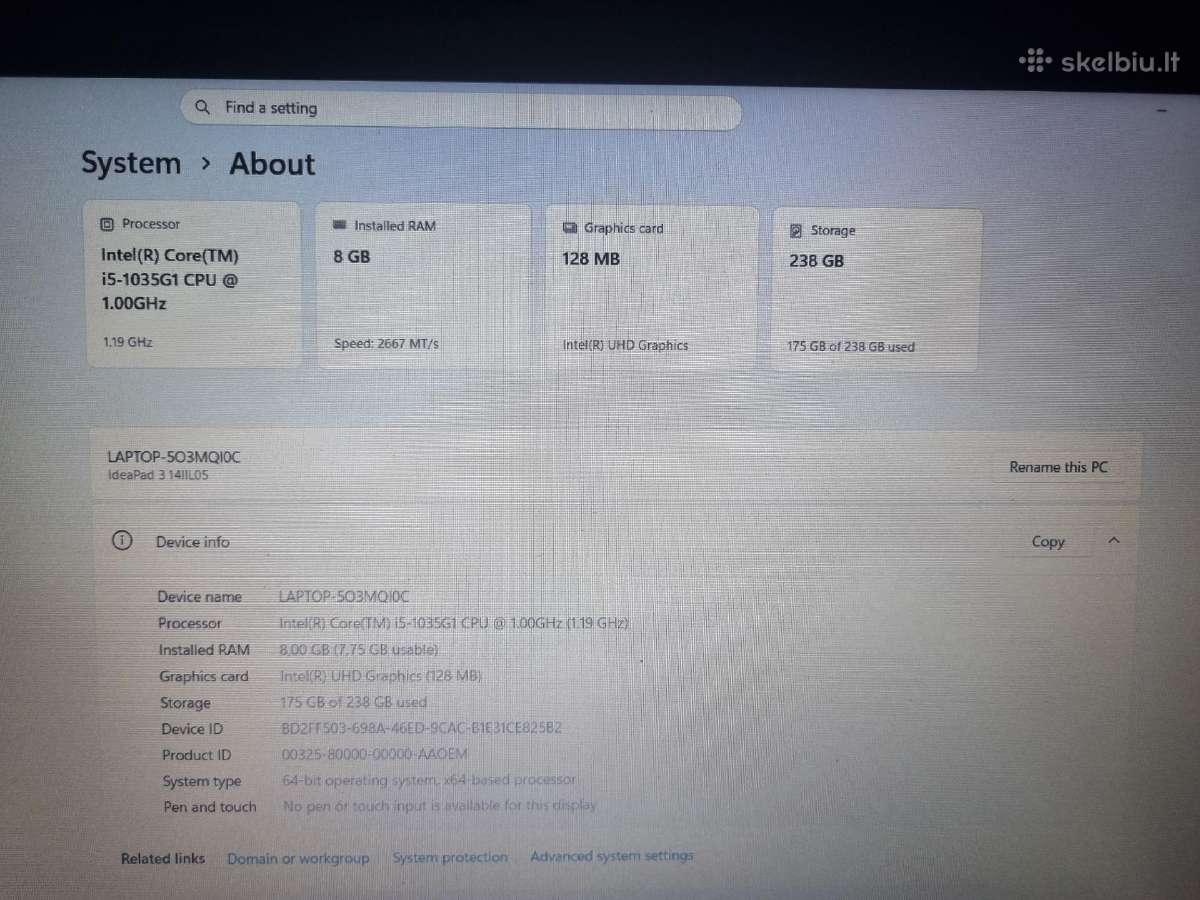Screen dimensions: 1200x900
Task: Click the Device info circle icon
Action: (x=121, y=541)
